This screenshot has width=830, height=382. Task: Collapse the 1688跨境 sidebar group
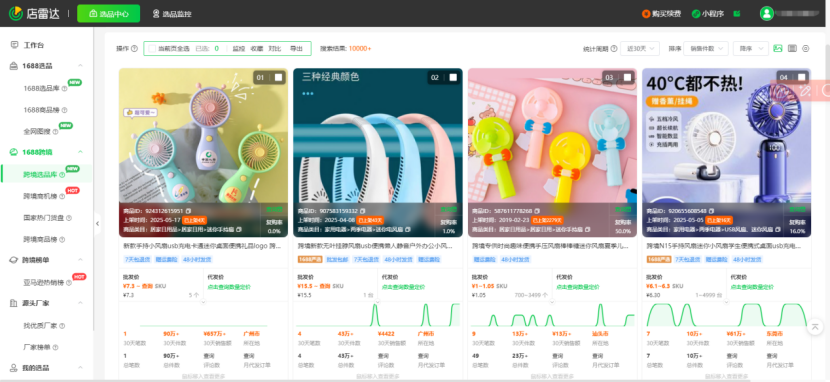click(x=80, y=152)
